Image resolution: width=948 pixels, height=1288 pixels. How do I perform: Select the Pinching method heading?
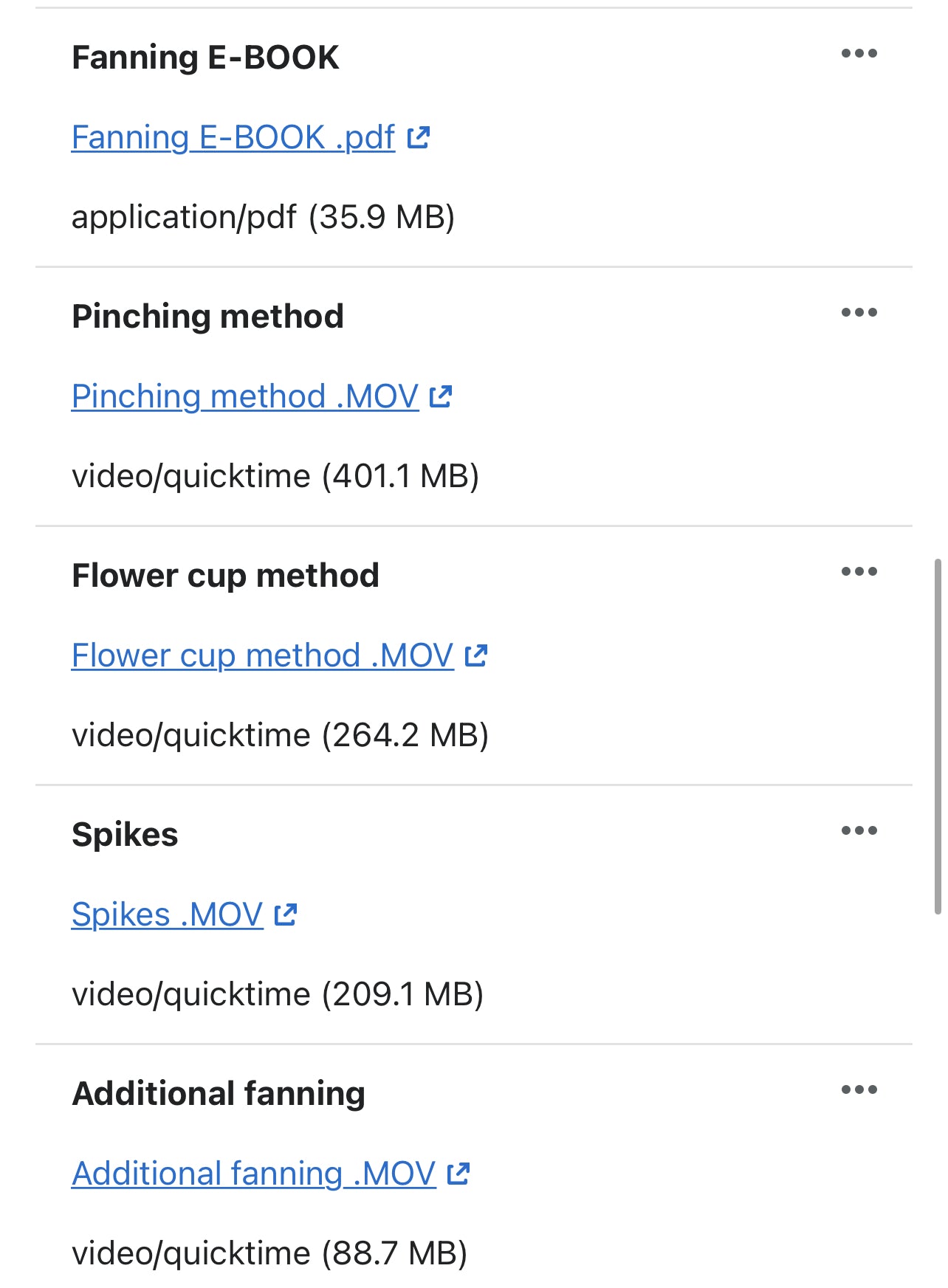pos(207,317)
